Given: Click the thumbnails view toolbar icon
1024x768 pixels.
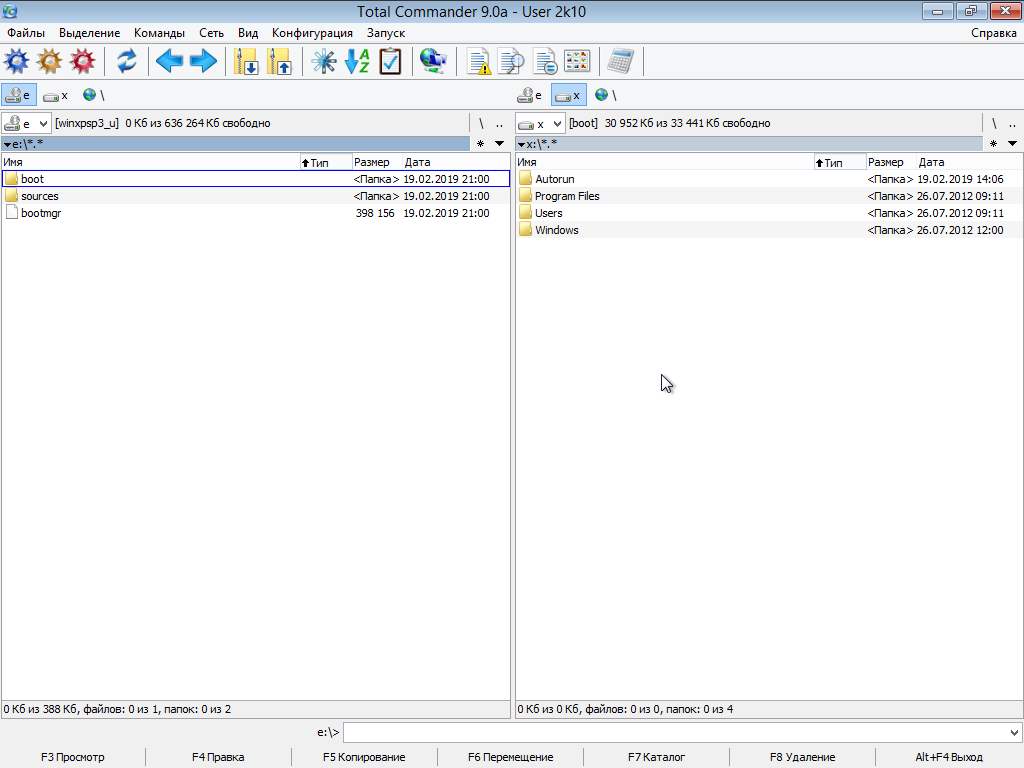Looking at the screenshot, I should tap(577, 61).
